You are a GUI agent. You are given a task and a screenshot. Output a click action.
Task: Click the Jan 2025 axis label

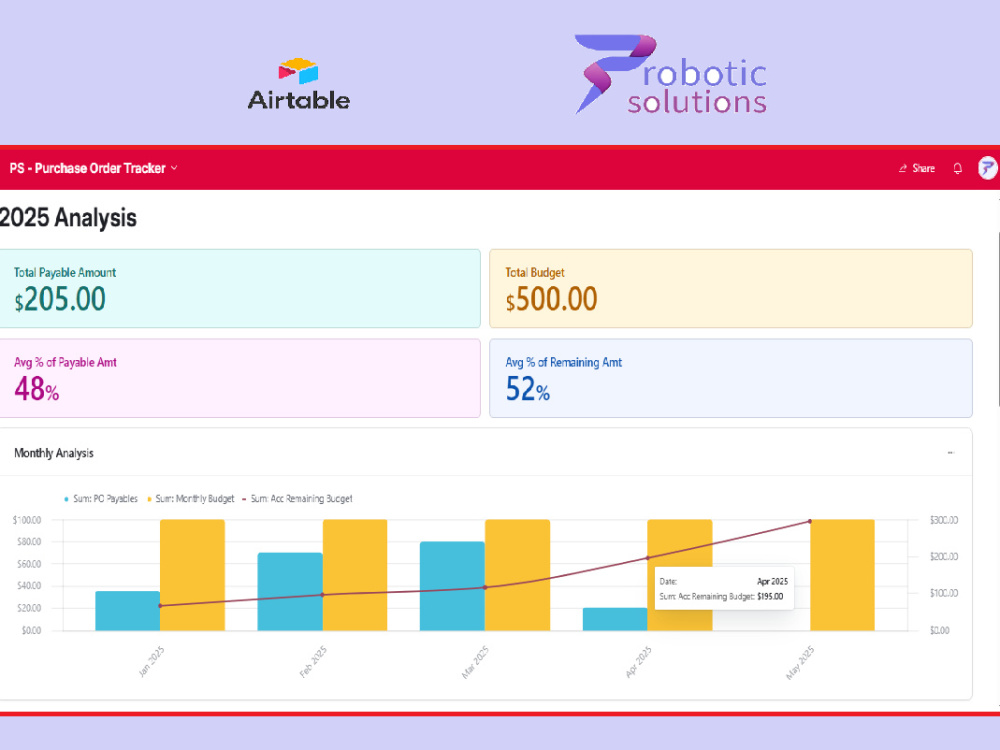[x=152, y=661]
